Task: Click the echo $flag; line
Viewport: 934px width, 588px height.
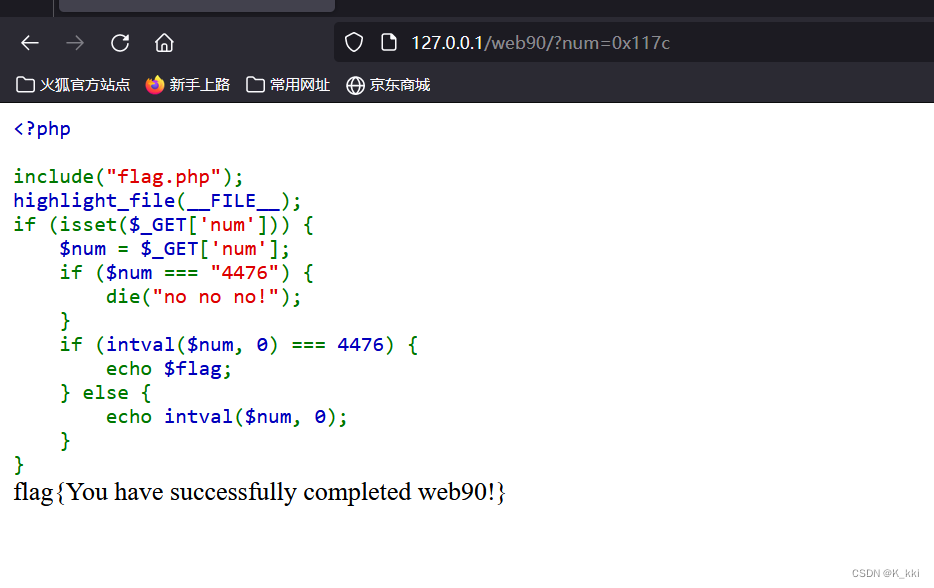Action: 169,369
